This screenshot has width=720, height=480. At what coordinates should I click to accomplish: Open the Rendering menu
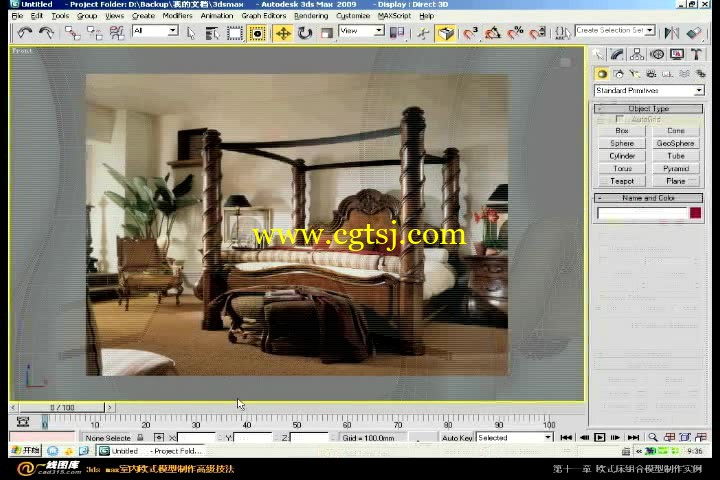[x=311, y=16]
